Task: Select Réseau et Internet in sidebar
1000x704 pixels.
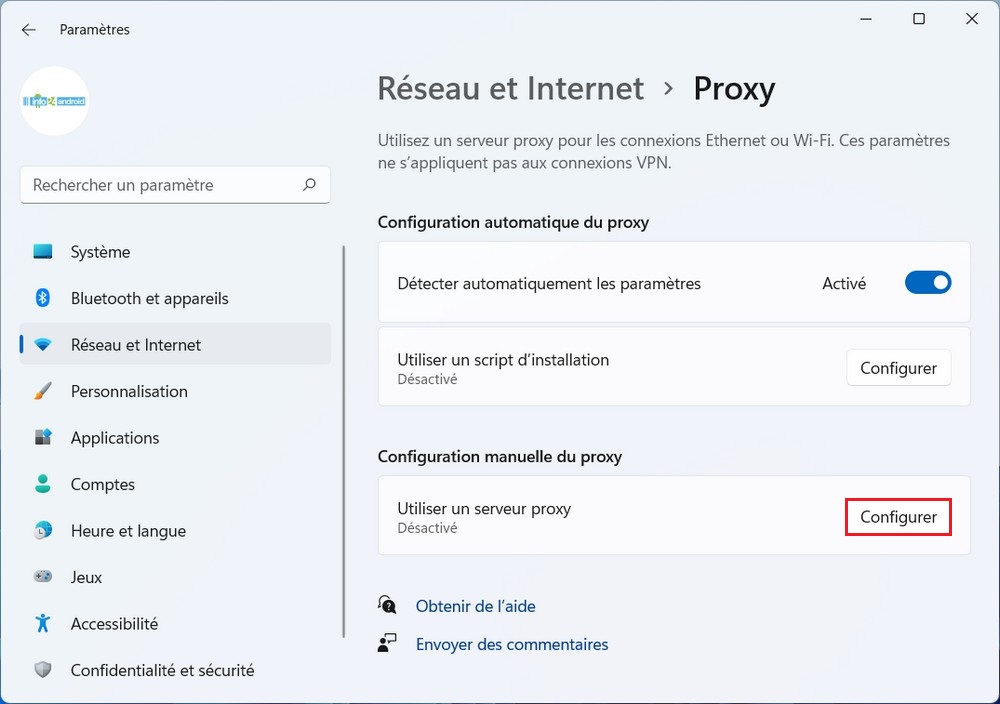Action: click(135, 345)
